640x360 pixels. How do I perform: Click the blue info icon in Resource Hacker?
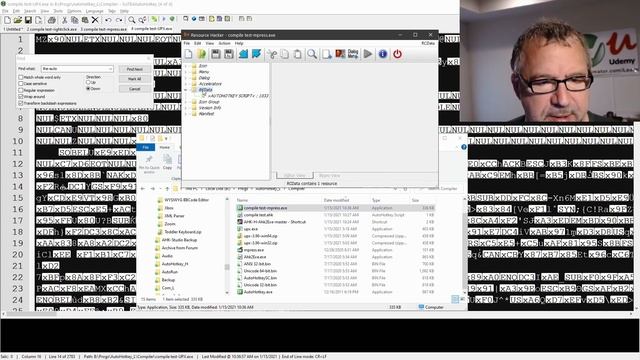click(382, 54)
